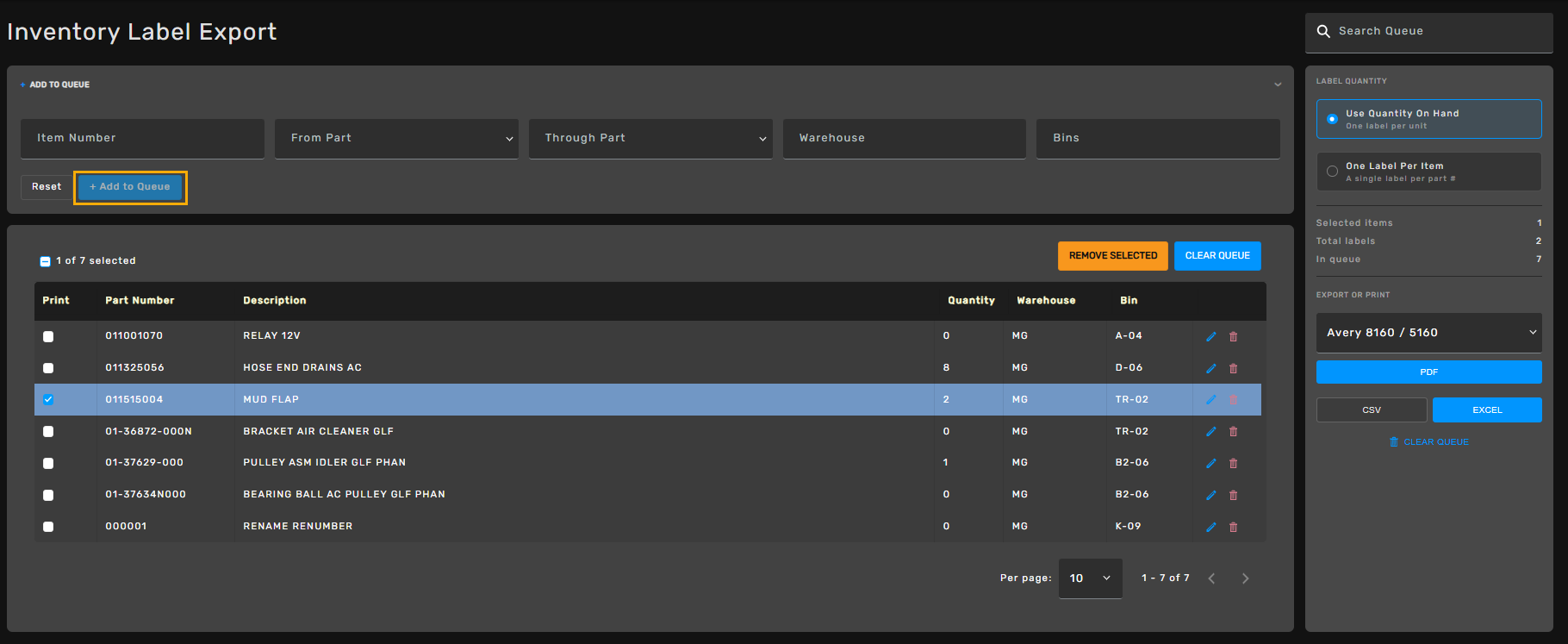Click the CLEAR QUEUE link in the sidebar
Screen dimensions: 1568x644
click(1428, 442)
